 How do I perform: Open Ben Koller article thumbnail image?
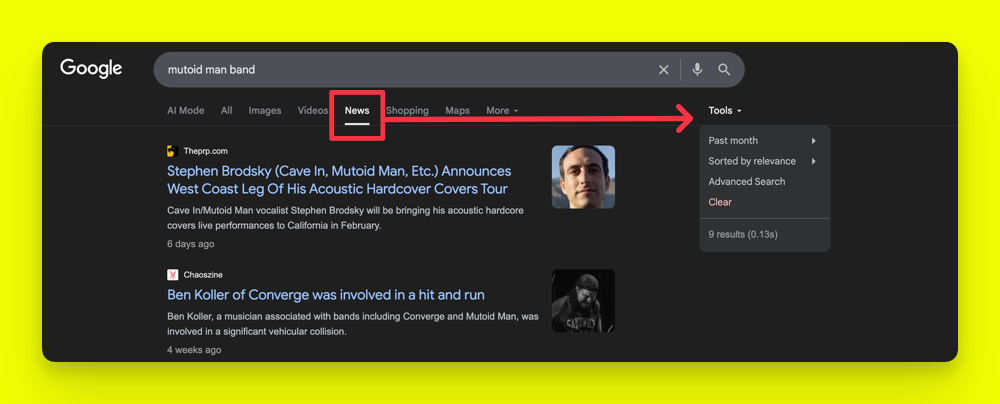tap(583, 300)
